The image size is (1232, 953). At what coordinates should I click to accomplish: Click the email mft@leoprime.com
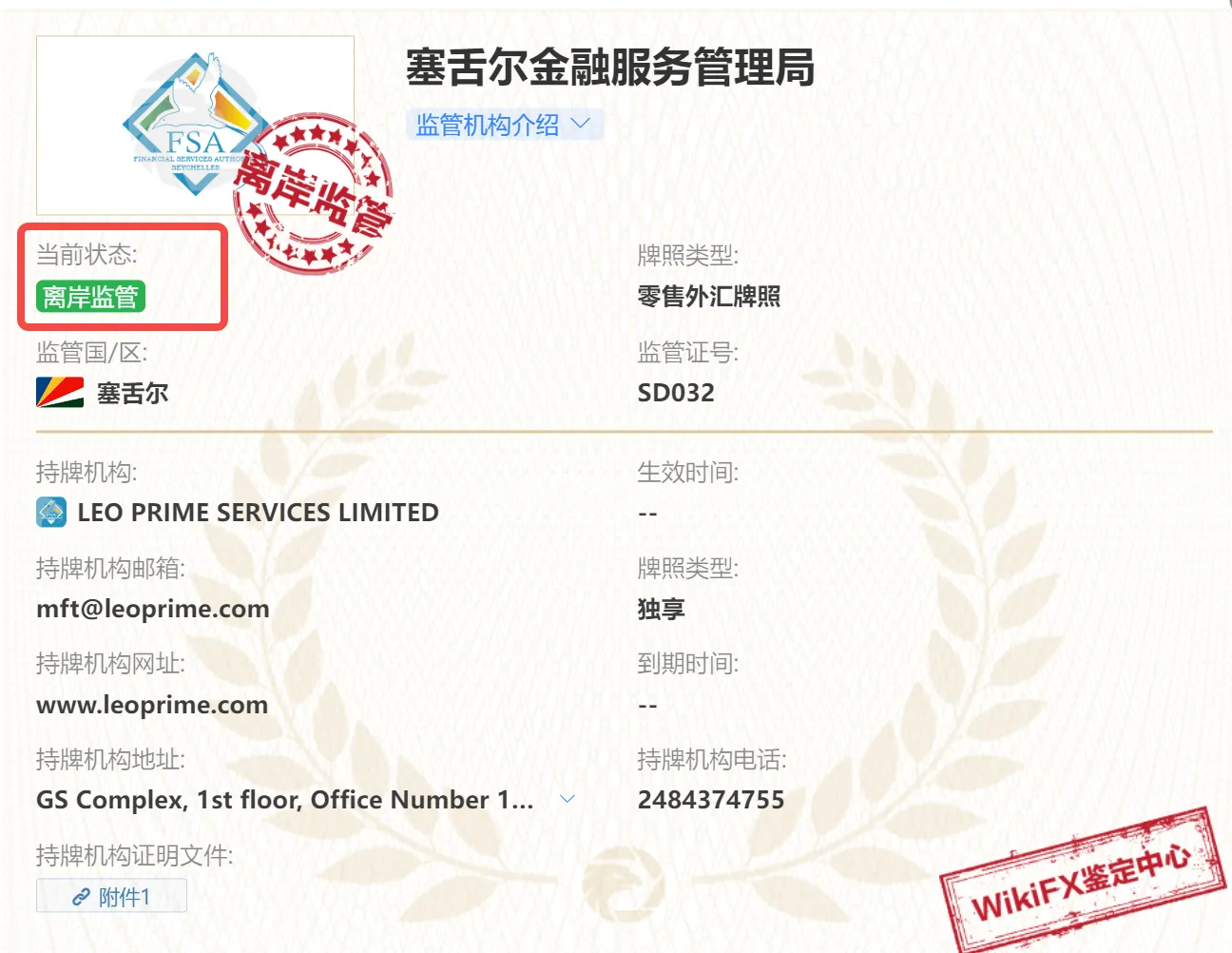tap(153, 609)
